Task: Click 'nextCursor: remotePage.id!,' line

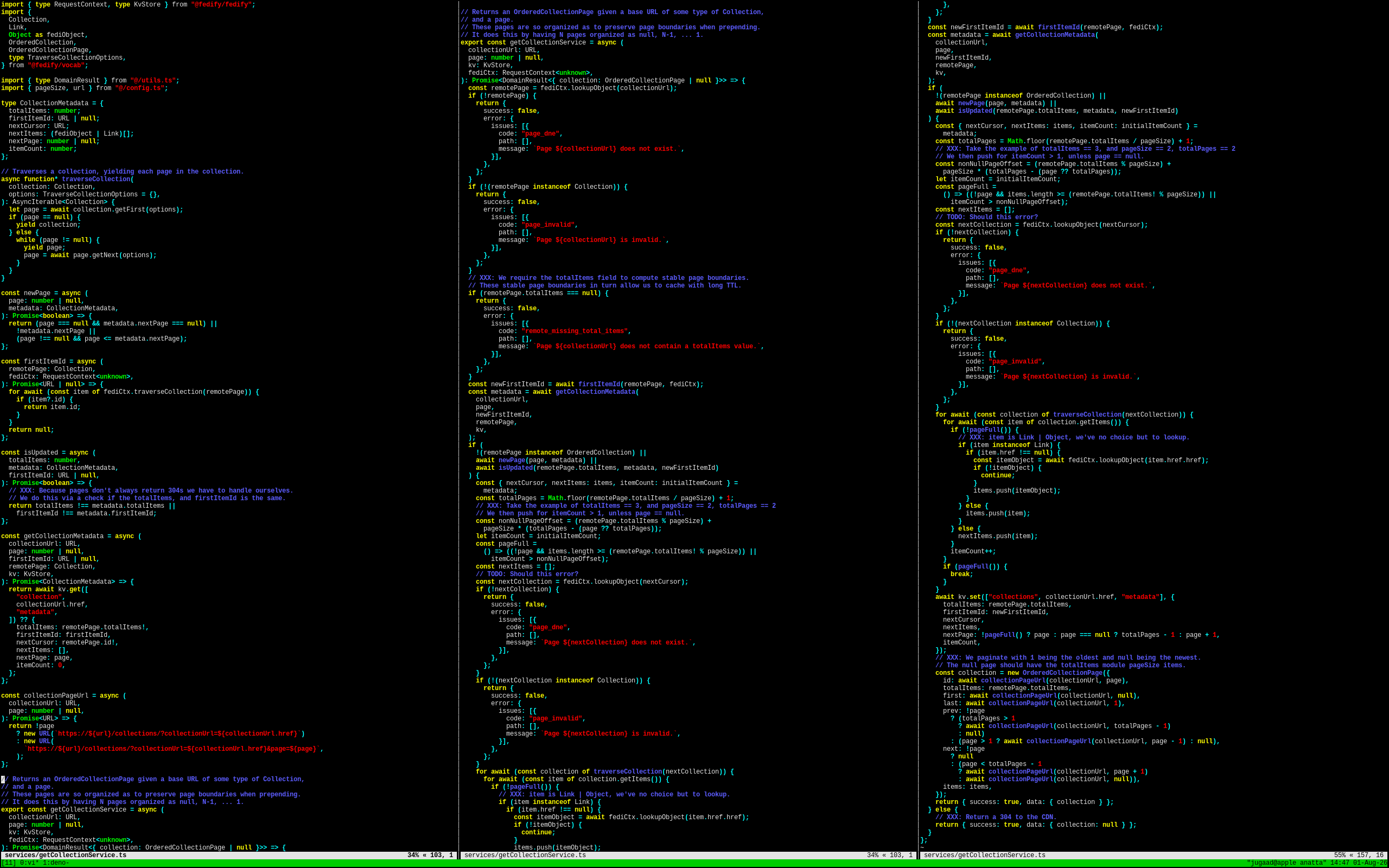Action: click(x=67, y=642)
